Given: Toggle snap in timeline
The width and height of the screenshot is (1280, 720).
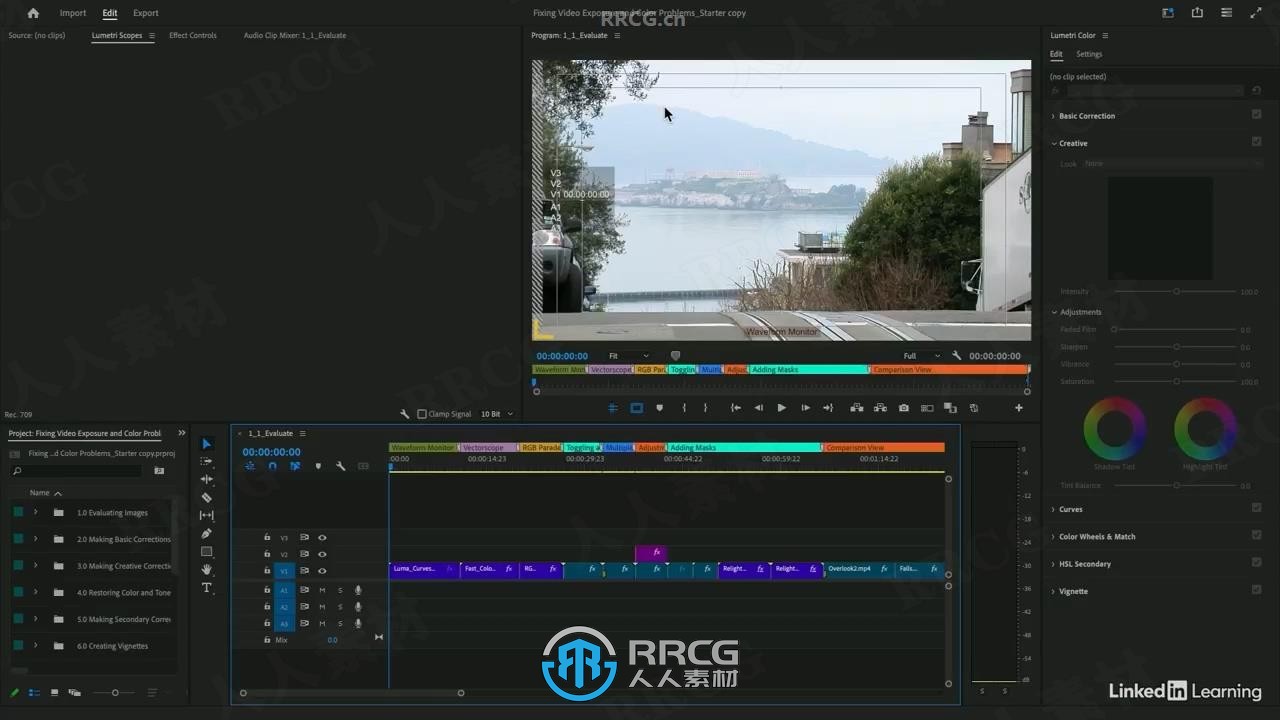Looking at the screenshot, I should coord(272,466).
